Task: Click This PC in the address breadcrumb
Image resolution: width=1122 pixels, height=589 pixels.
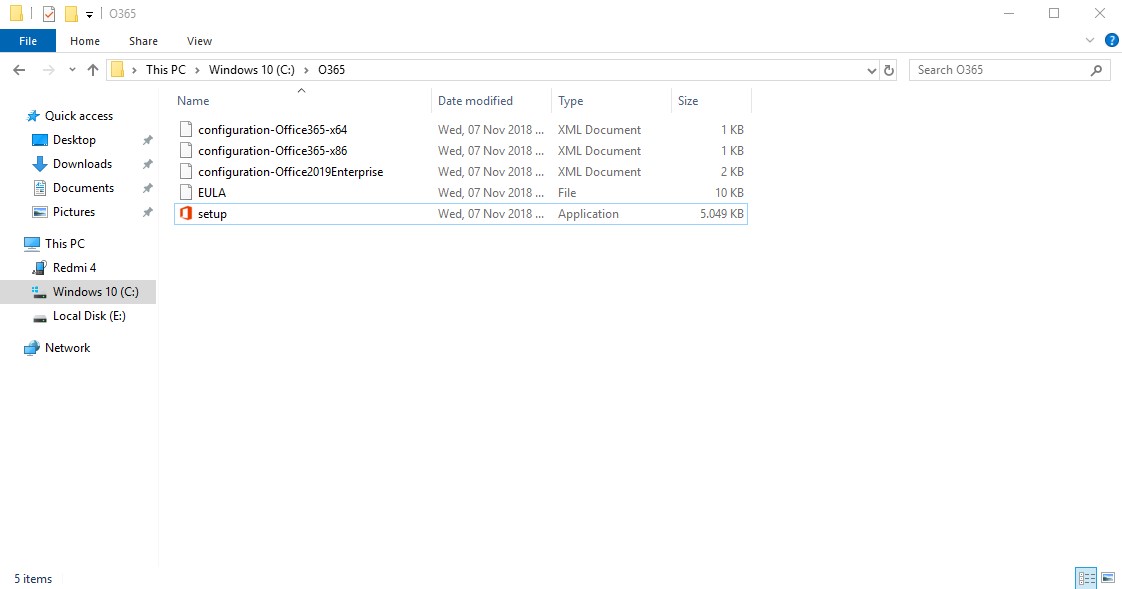Action: (165, 70)
